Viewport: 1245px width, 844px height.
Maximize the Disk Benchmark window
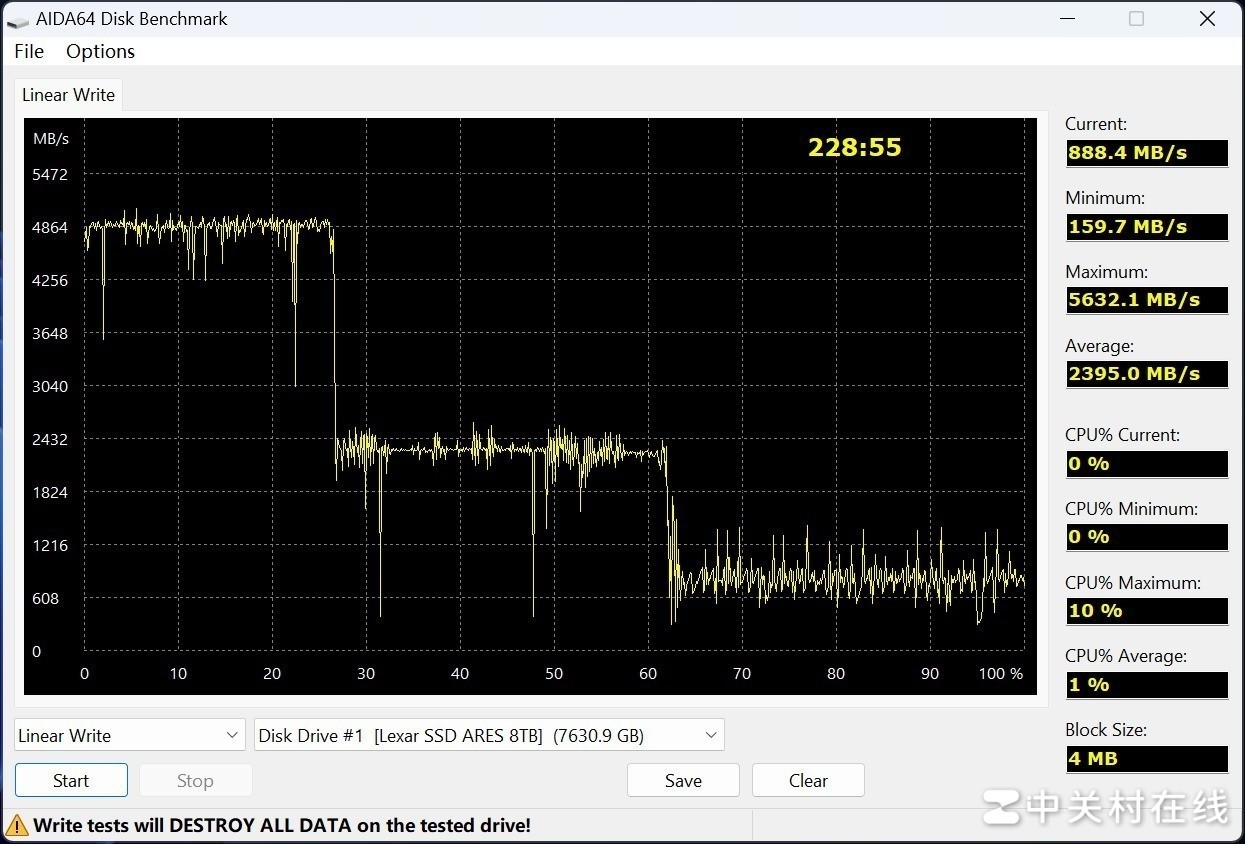1136,19
